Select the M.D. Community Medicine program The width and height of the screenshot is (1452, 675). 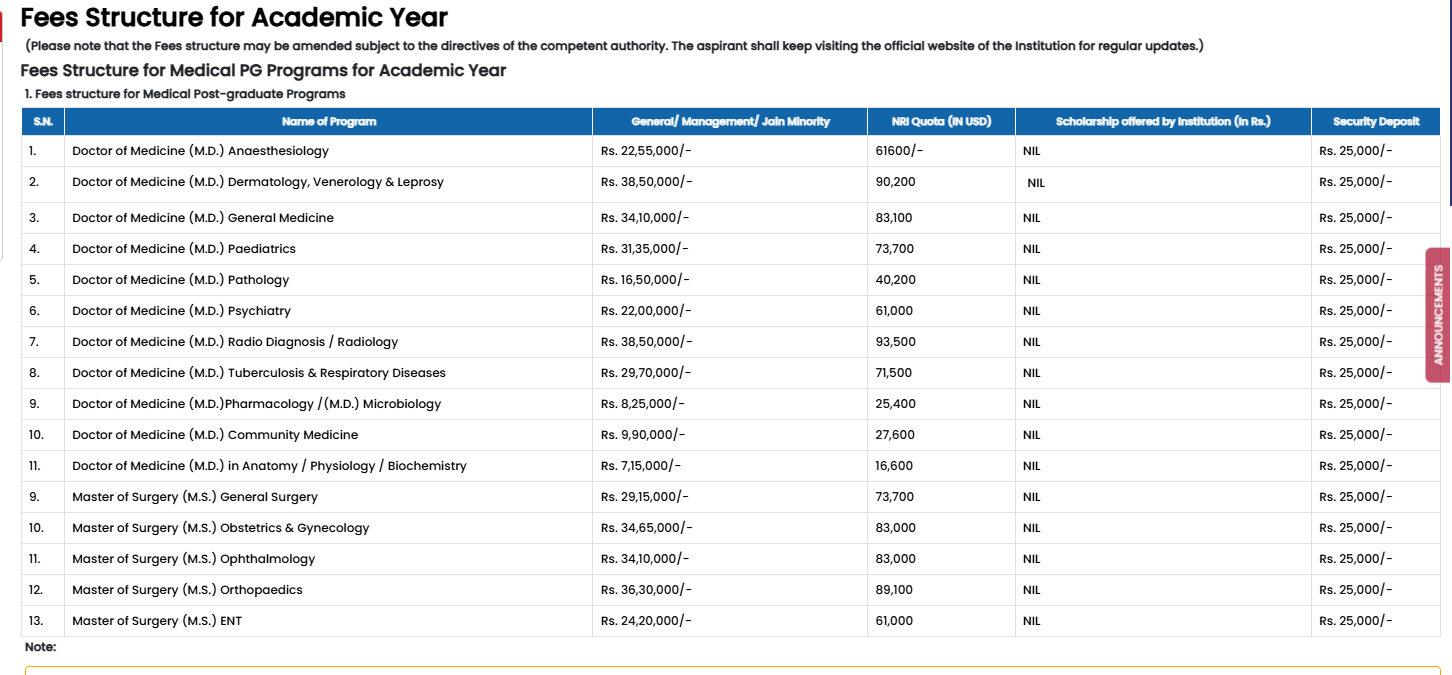tap(215, 435)
